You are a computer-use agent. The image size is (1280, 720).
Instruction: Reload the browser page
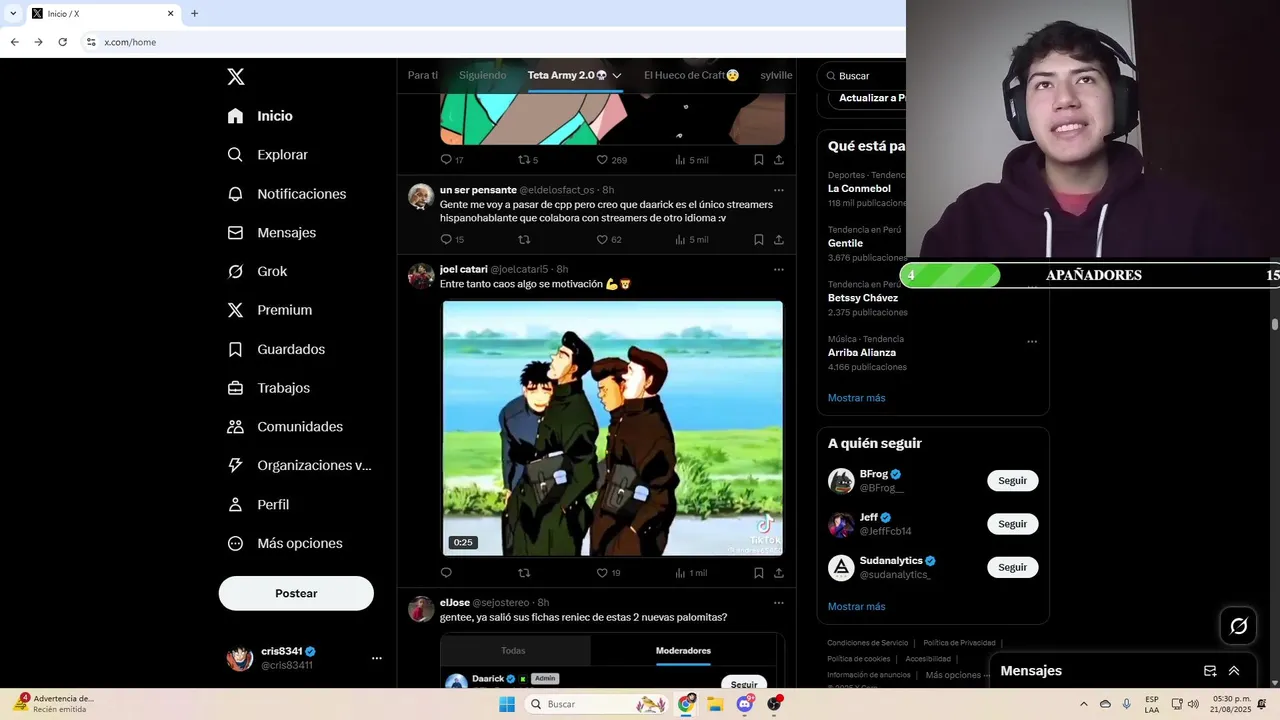[62, 42]
